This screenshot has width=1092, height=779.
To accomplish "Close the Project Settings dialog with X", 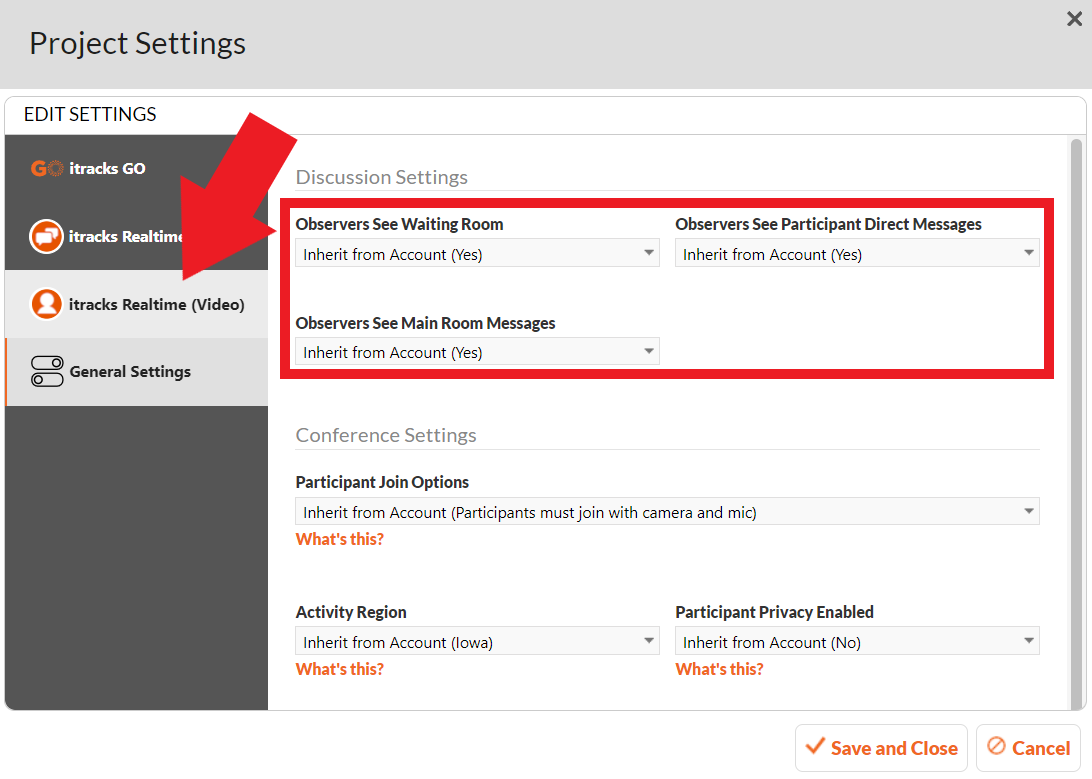I will [x=1075, y=19].
